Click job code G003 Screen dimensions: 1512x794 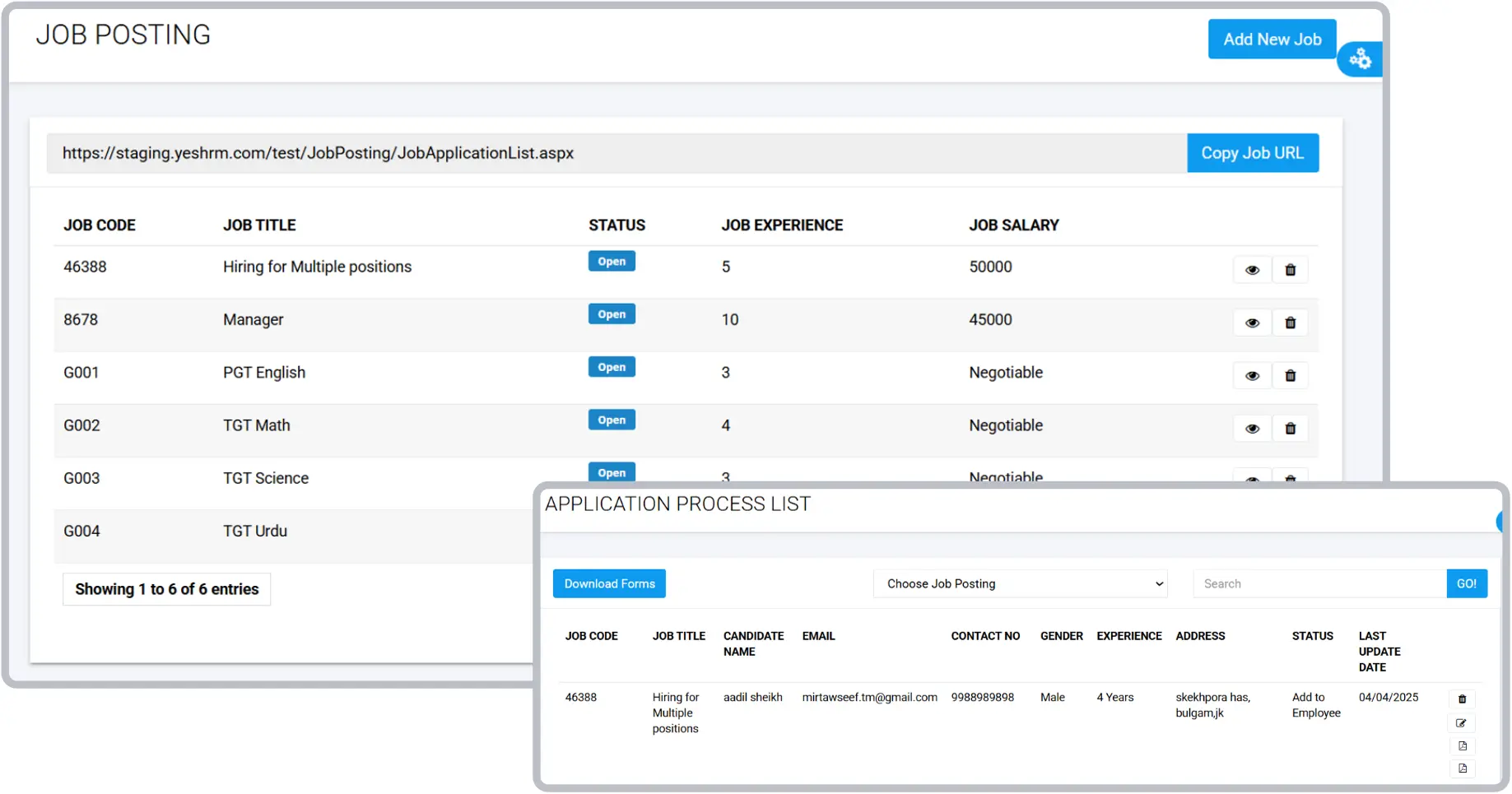point(81,478)
